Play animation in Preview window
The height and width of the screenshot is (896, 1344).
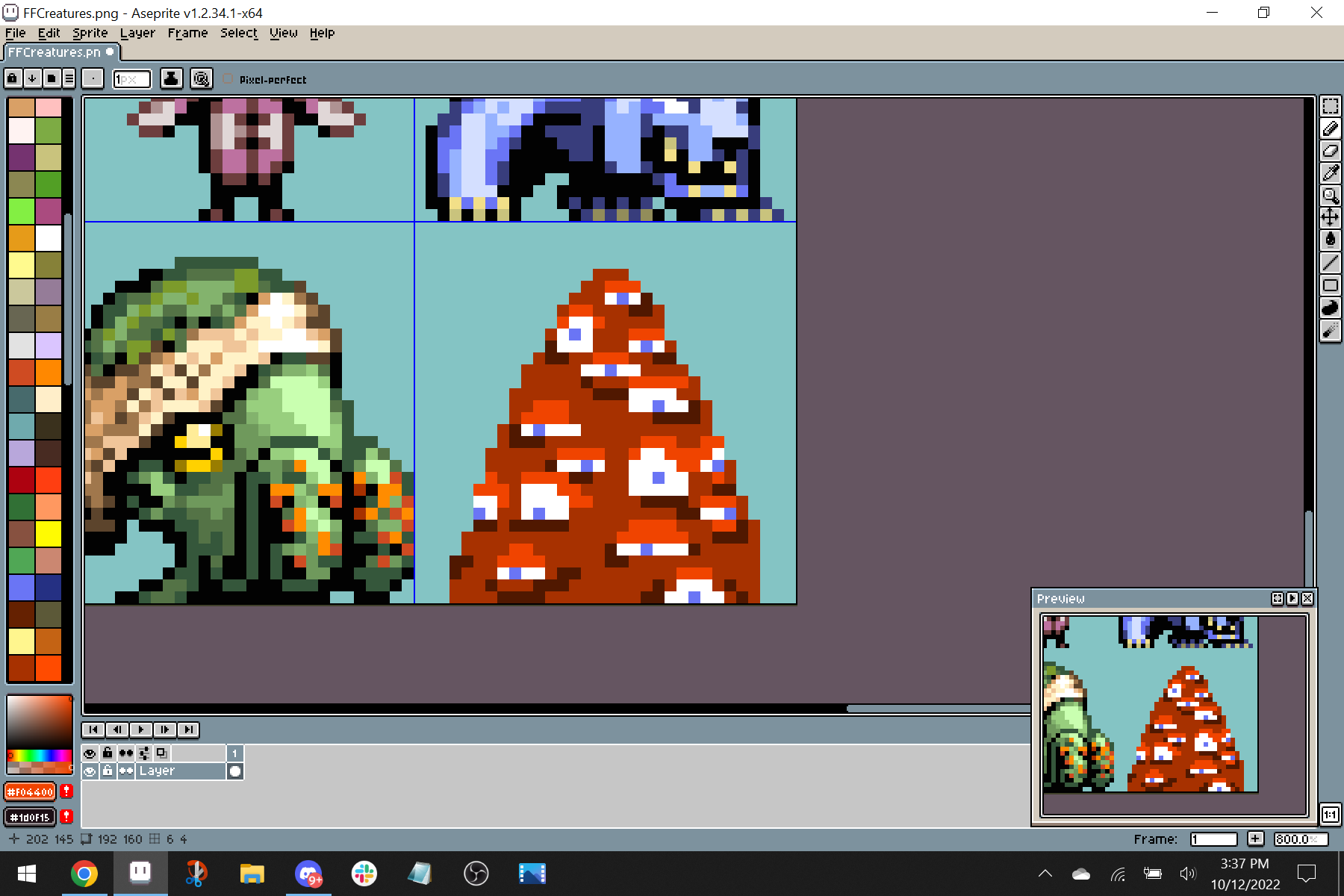1292,598
